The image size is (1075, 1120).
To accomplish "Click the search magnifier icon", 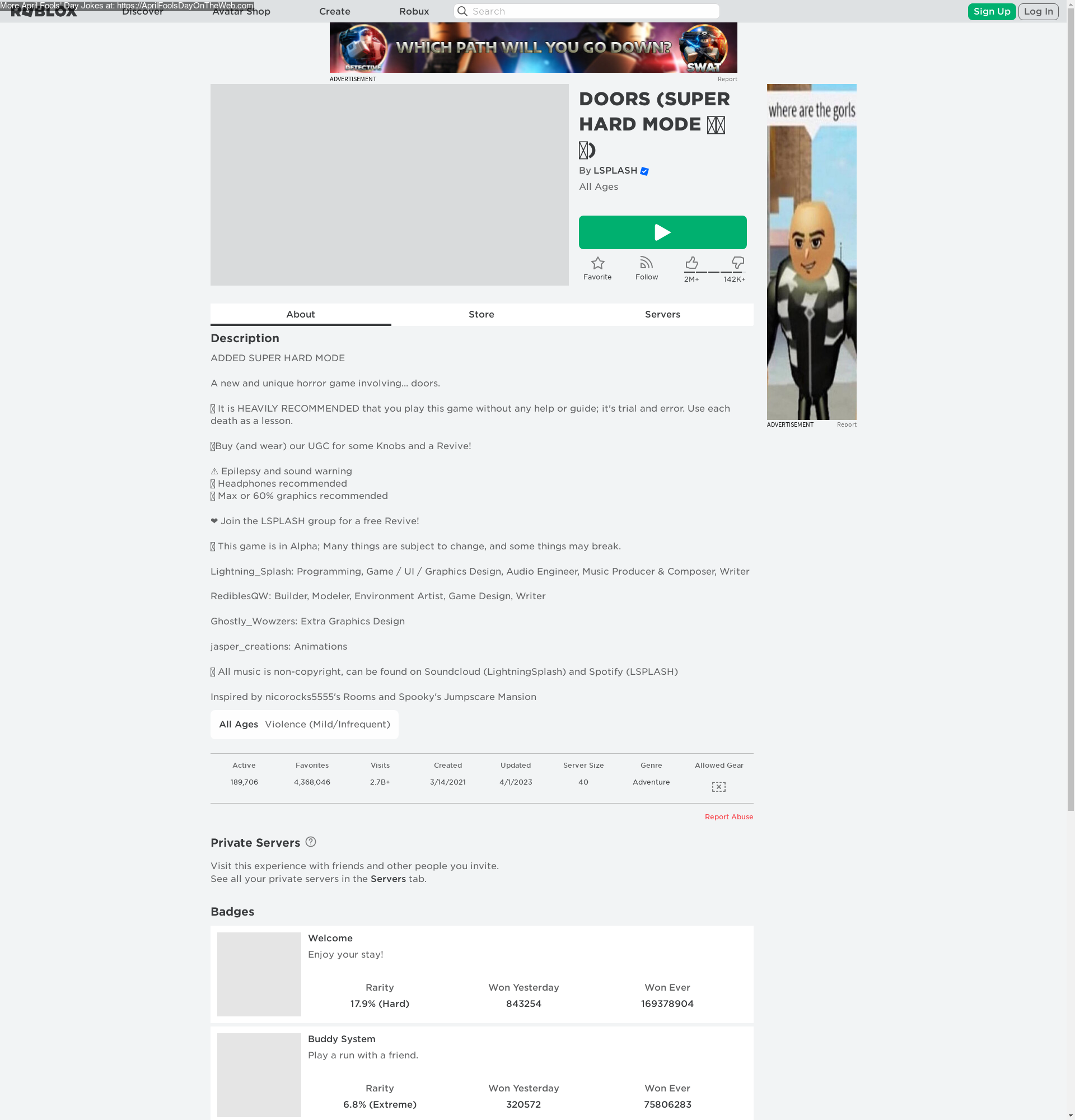I will 462,11.
